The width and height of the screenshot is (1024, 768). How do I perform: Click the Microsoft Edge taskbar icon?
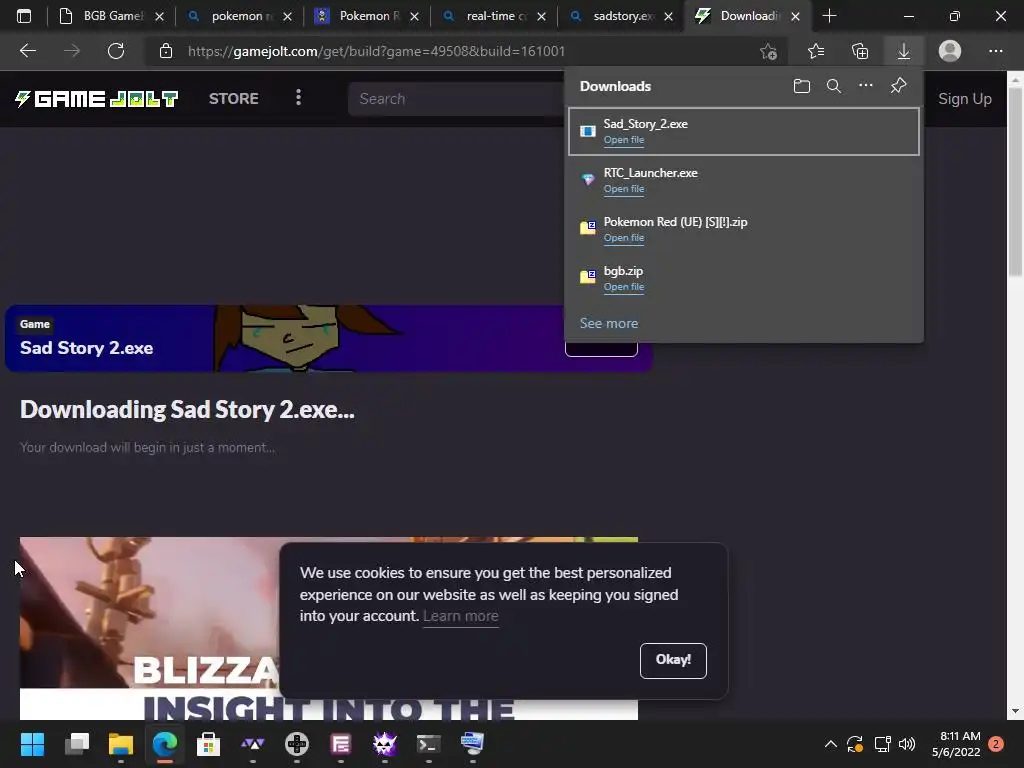(165, 744)
